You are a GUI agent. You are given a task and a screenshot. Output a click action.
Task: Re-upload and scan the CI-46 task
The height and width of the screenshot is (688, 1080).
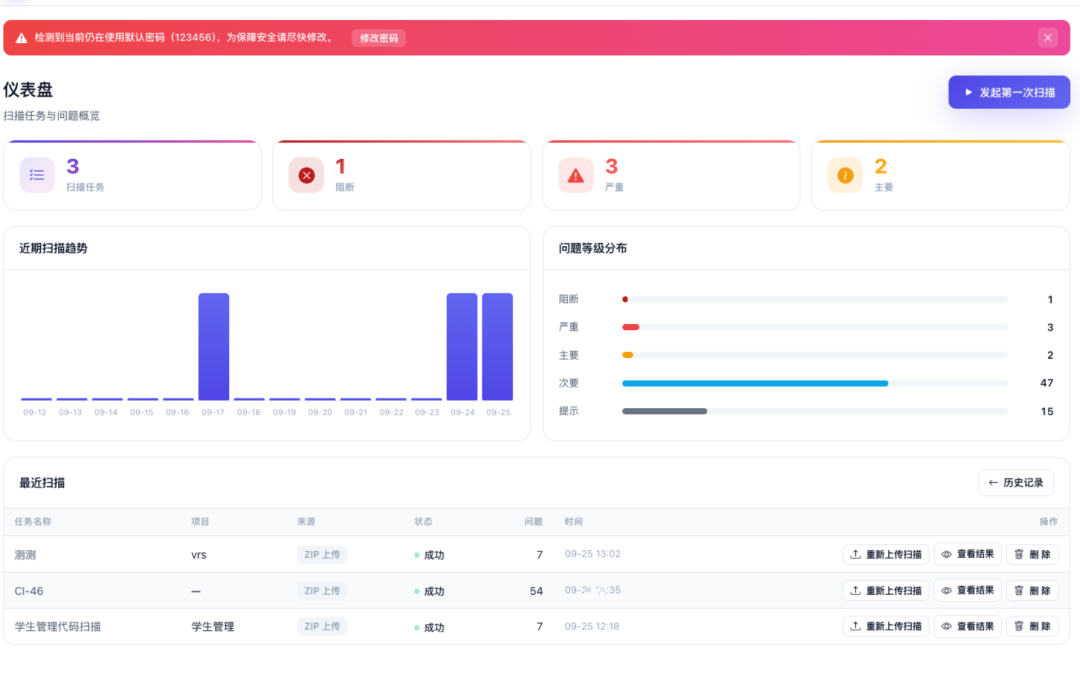click(x=886, y=590)
